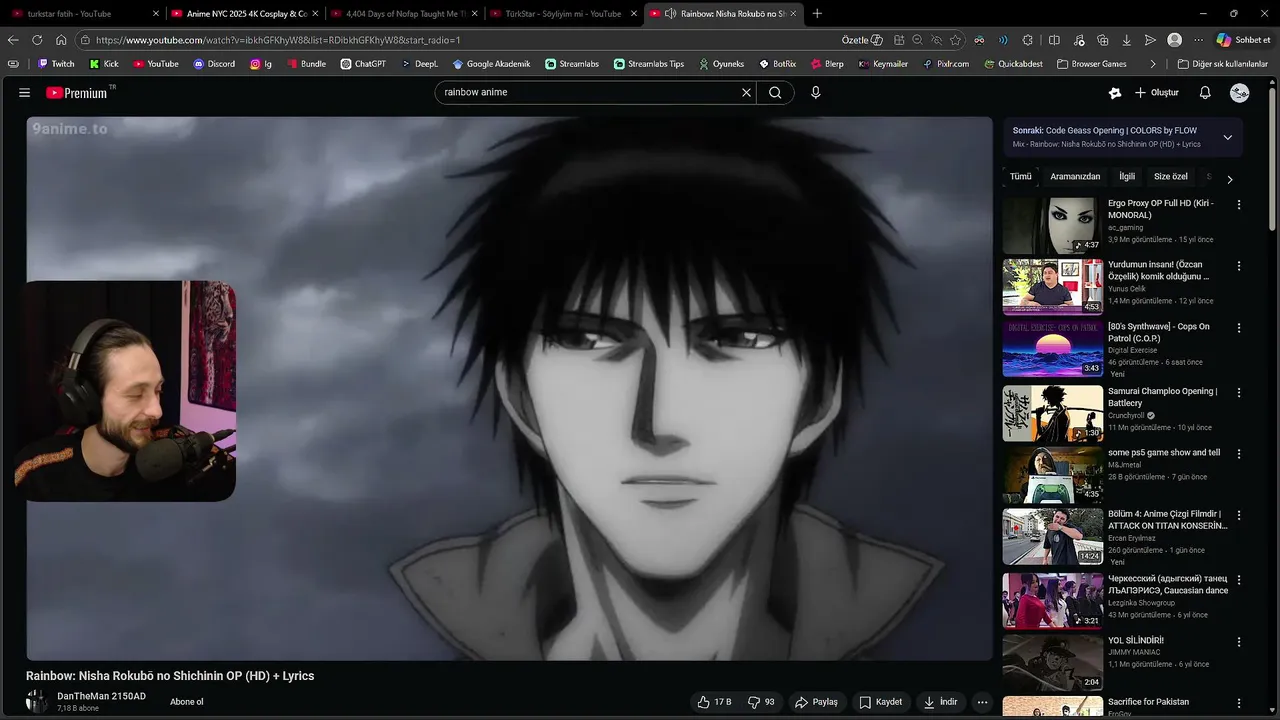Close the 4,404 Days of Nofap tab

474,14
